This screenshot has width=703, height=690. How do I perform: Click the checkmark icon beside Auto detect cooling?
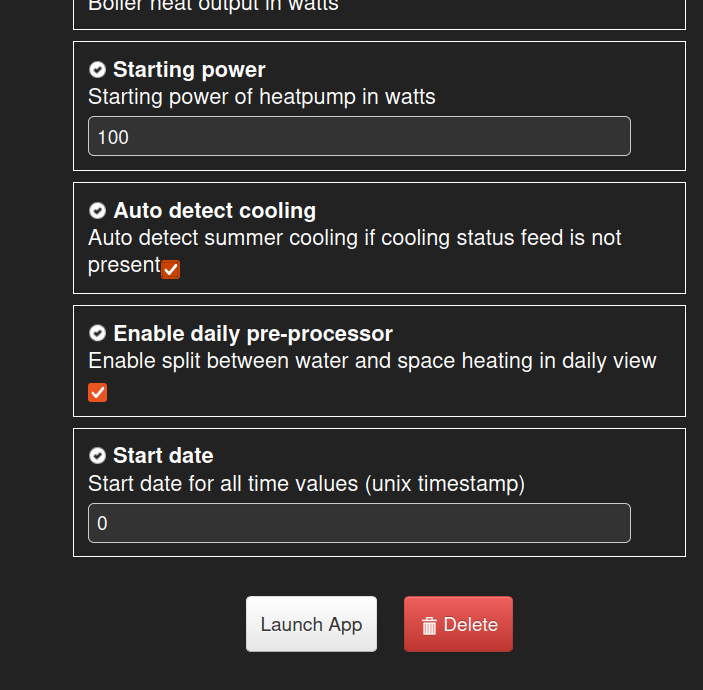coord(97,211)
